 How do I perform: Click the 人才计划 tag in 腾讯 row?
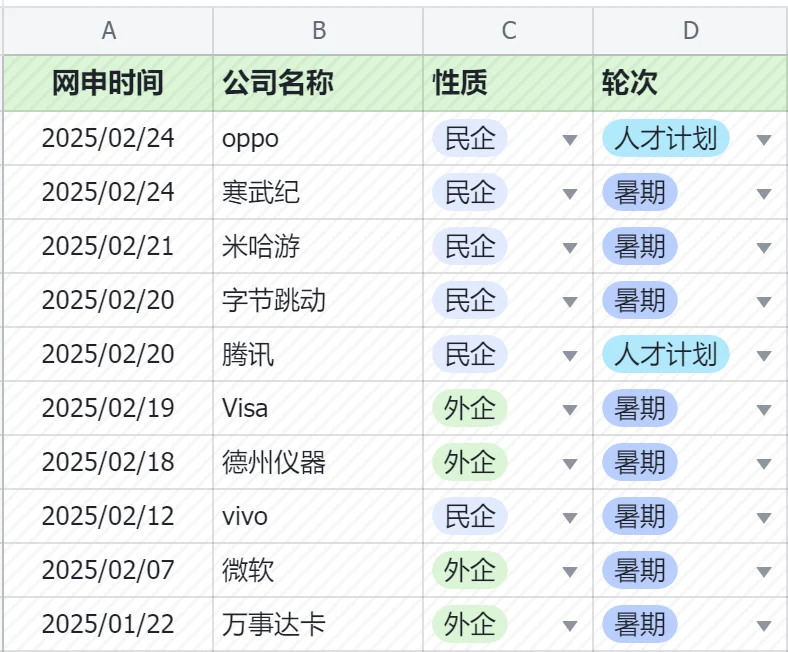pyautogui.click(x=665, y=354)
